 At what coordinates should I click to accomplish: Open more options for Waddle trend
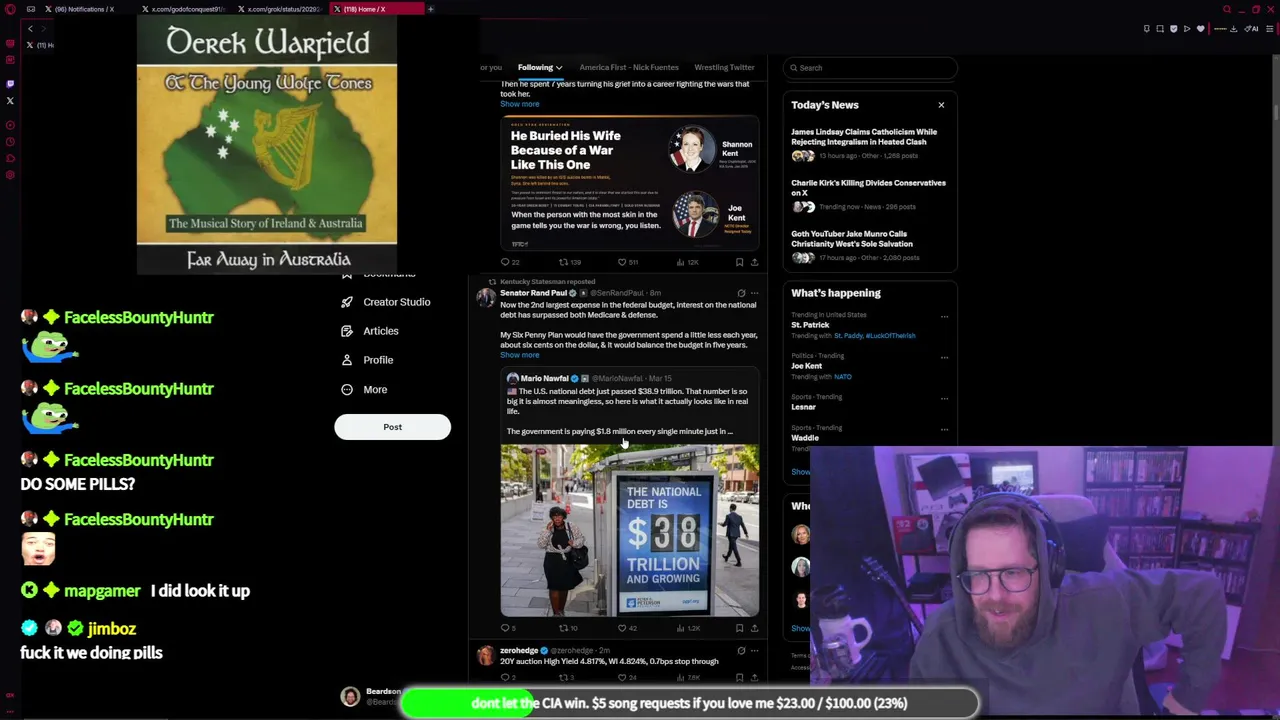pyautogui.click(x=944, y=429)
